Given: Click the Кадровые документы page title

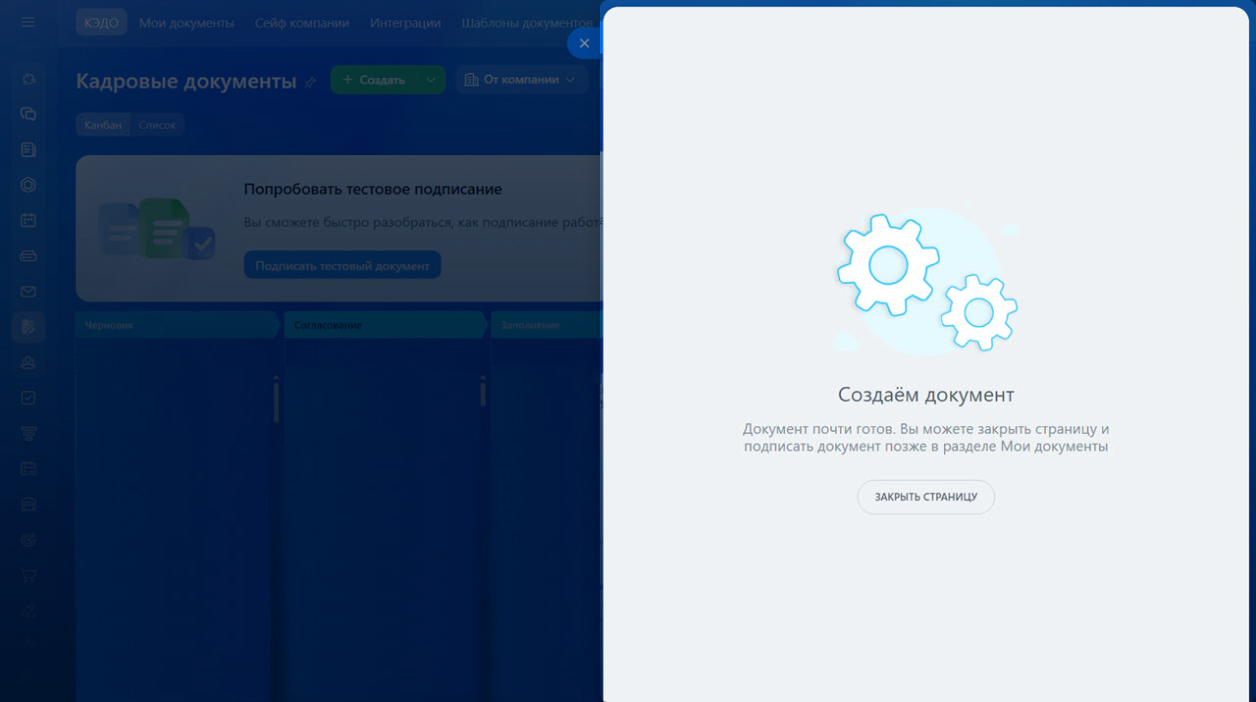Looking at the screenshot, I should [x=186, y=81].
